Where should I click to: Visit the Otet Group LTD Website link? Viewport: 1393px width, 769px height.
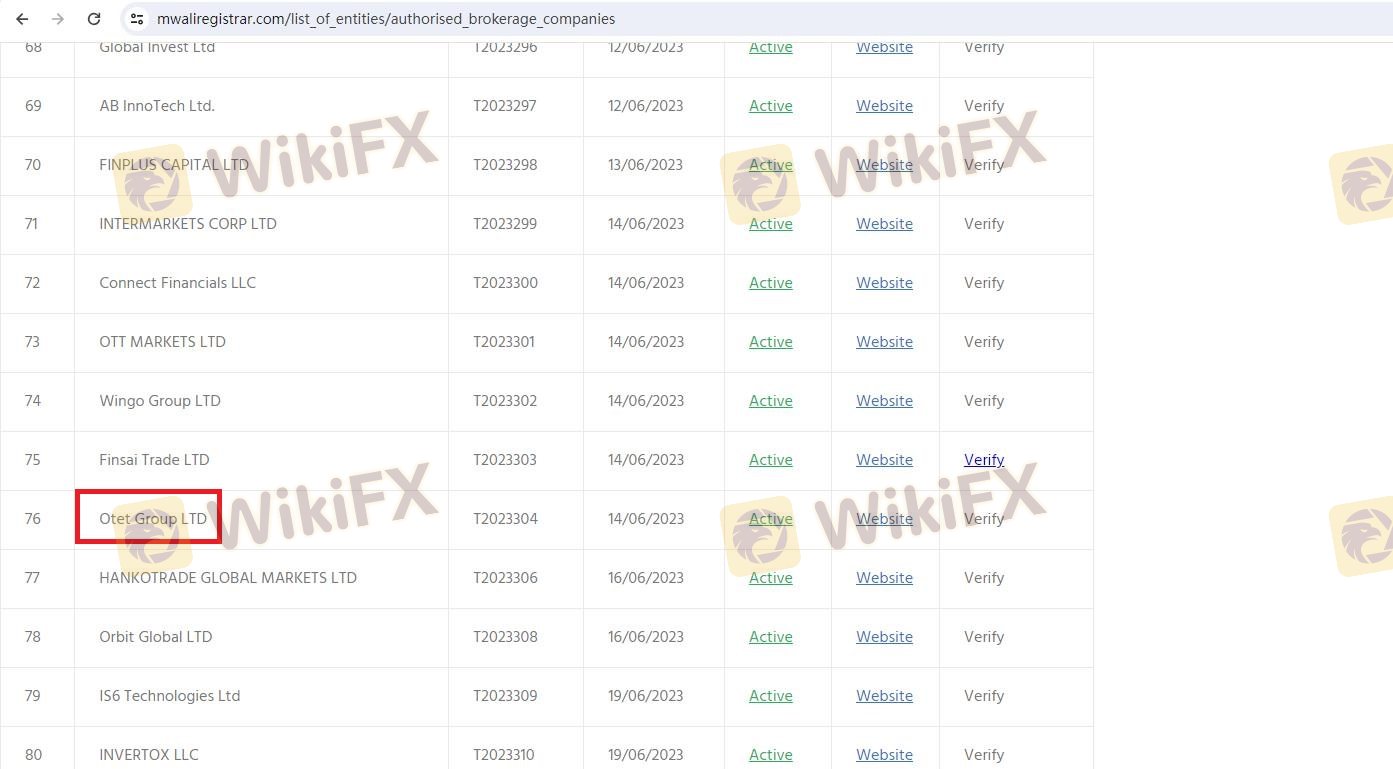[884, 519]
